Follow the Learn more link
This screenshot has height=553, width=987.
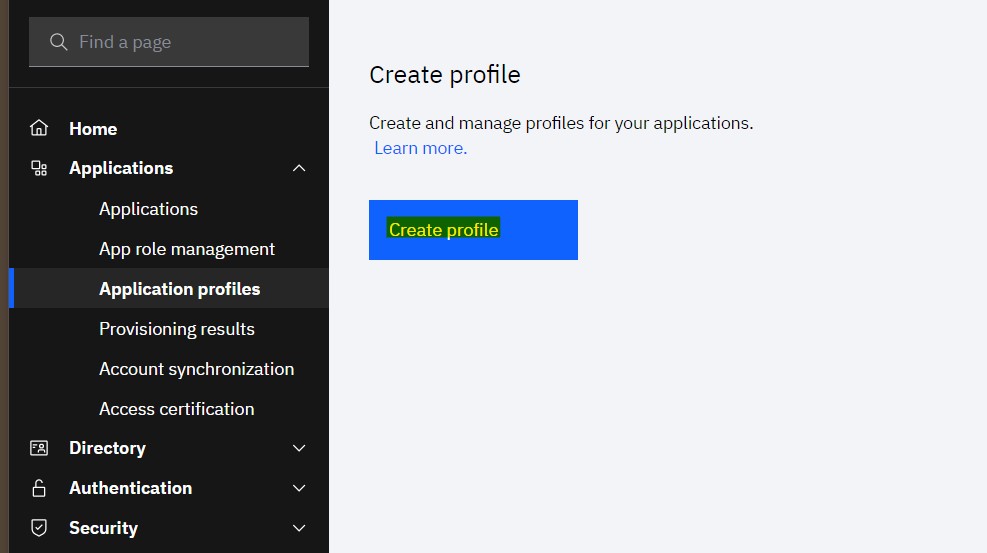click(x=420, y=148)
